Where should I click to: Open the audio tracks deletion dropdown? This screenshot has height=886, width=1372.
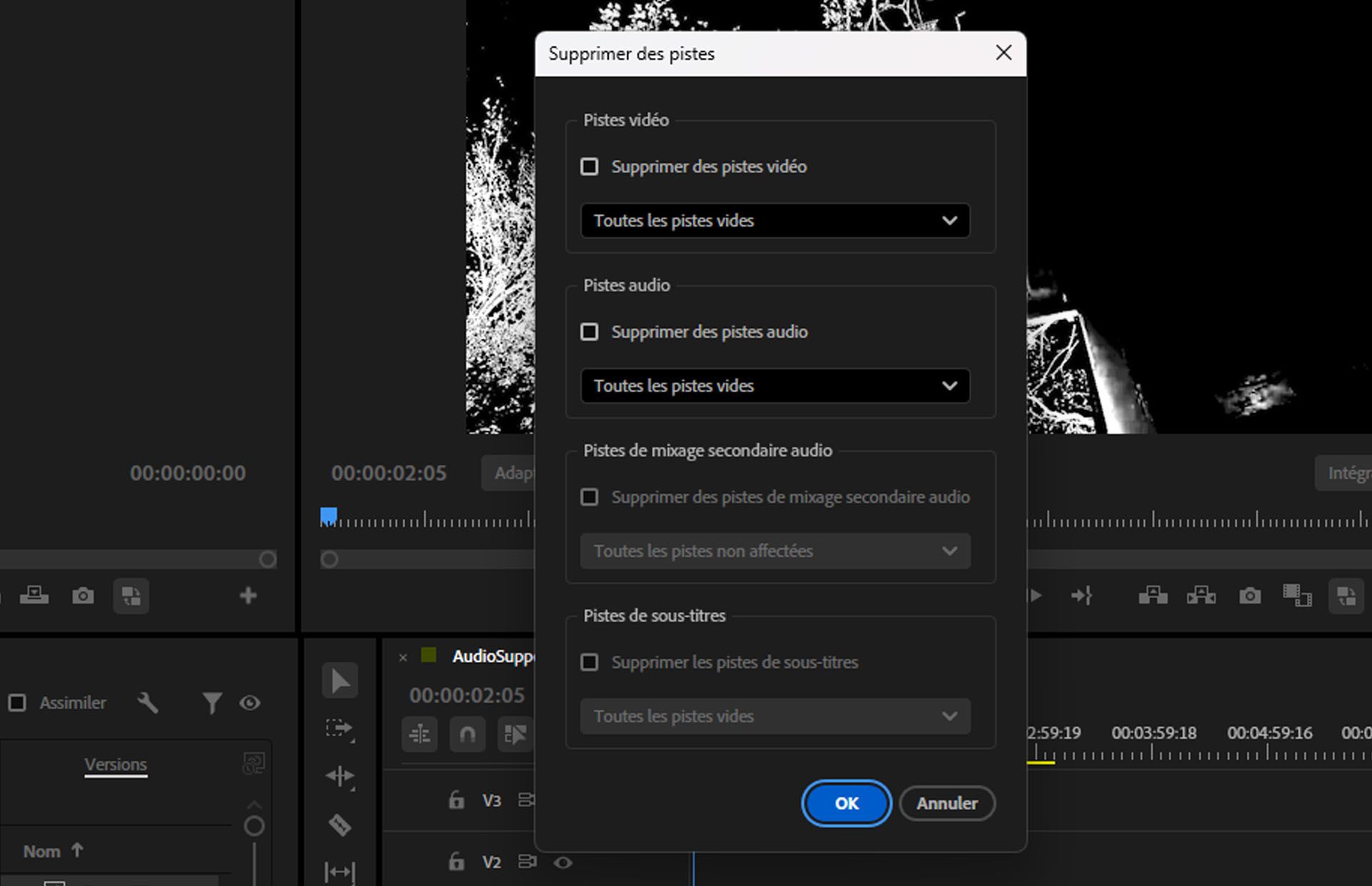[x=775, y=386]
